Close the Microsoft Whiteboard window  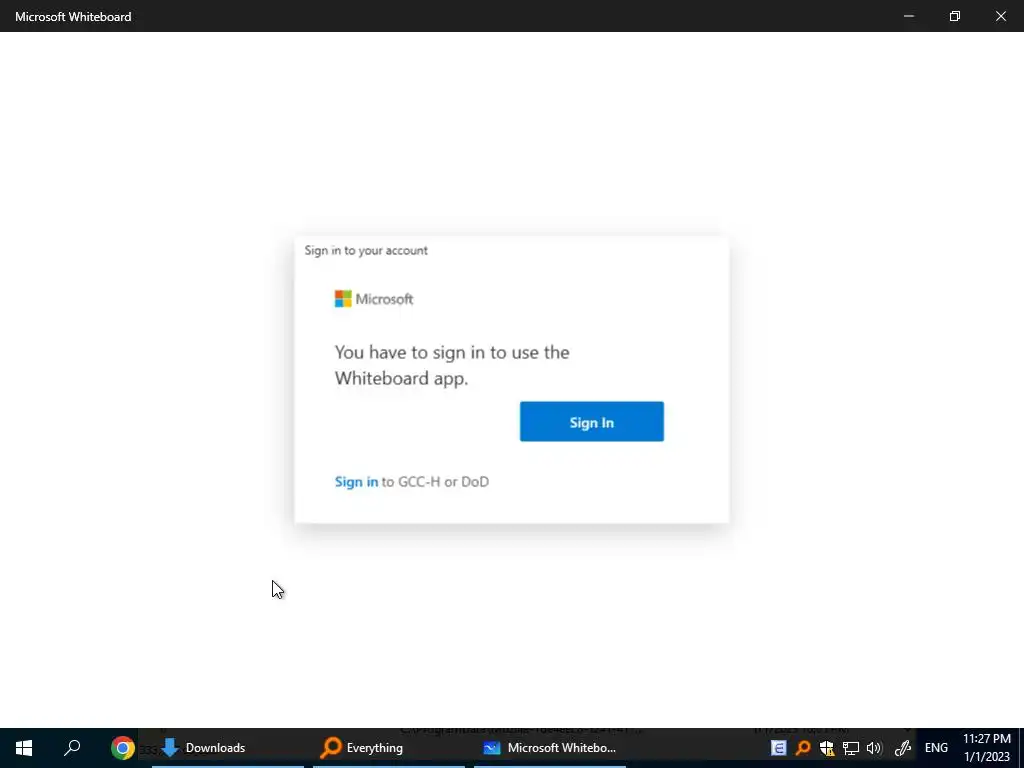(1000, 16)
